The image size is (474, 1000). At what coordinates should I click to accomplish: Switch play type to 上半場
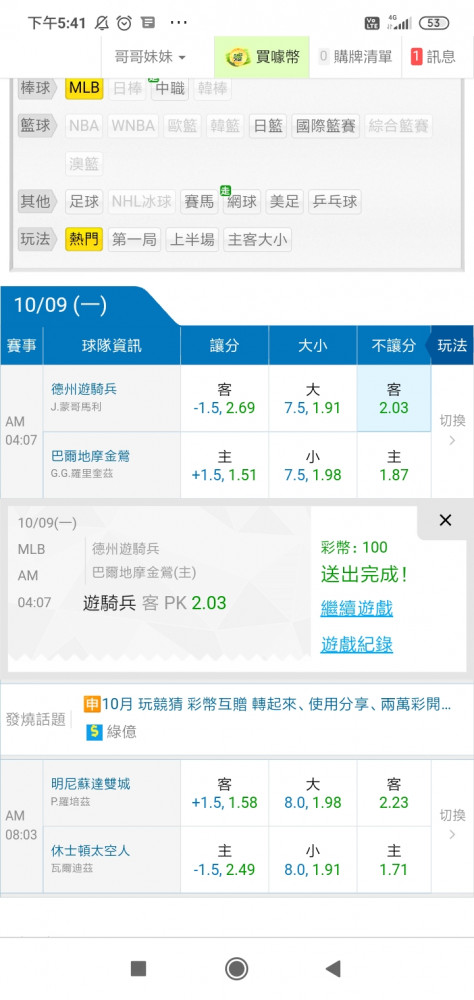192,240
